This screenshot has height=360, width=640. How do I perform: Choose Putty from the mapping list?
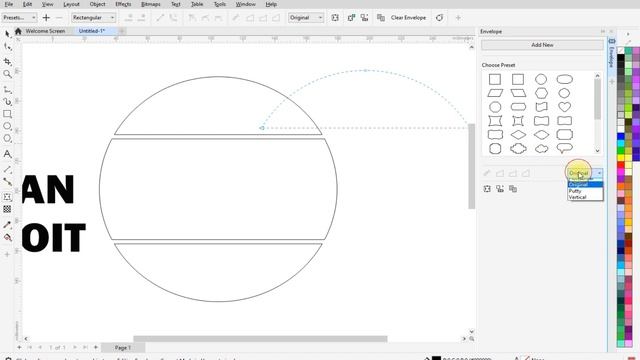coord(585,191)
